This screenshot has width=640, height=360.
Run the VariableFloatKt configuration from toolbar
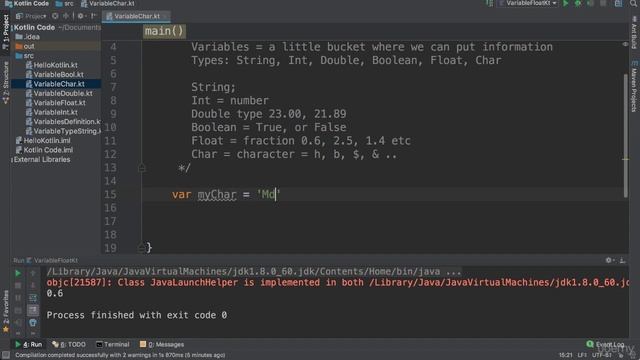[566, 4]
